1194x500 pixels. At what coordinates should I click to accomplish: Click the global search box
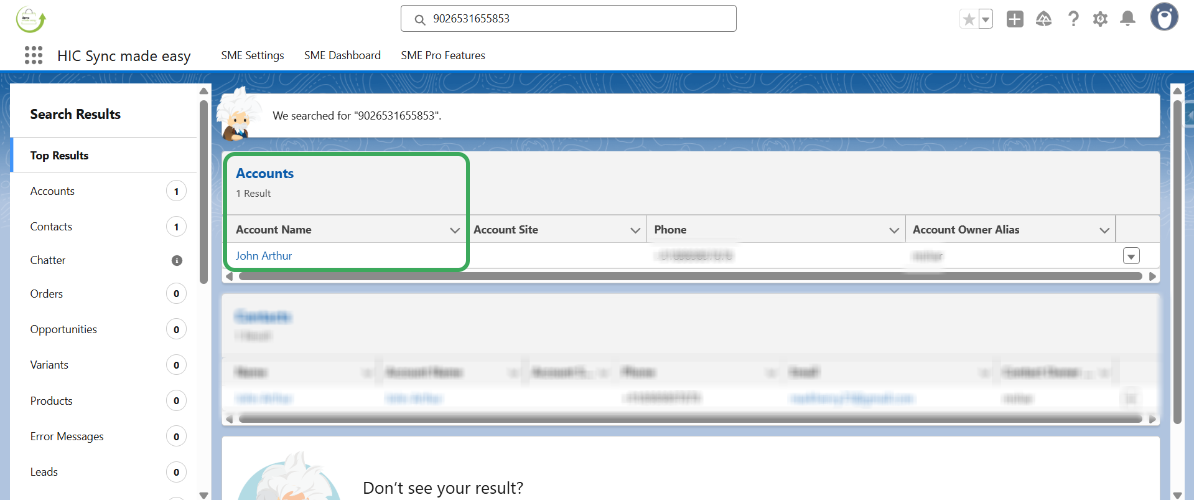569,19
